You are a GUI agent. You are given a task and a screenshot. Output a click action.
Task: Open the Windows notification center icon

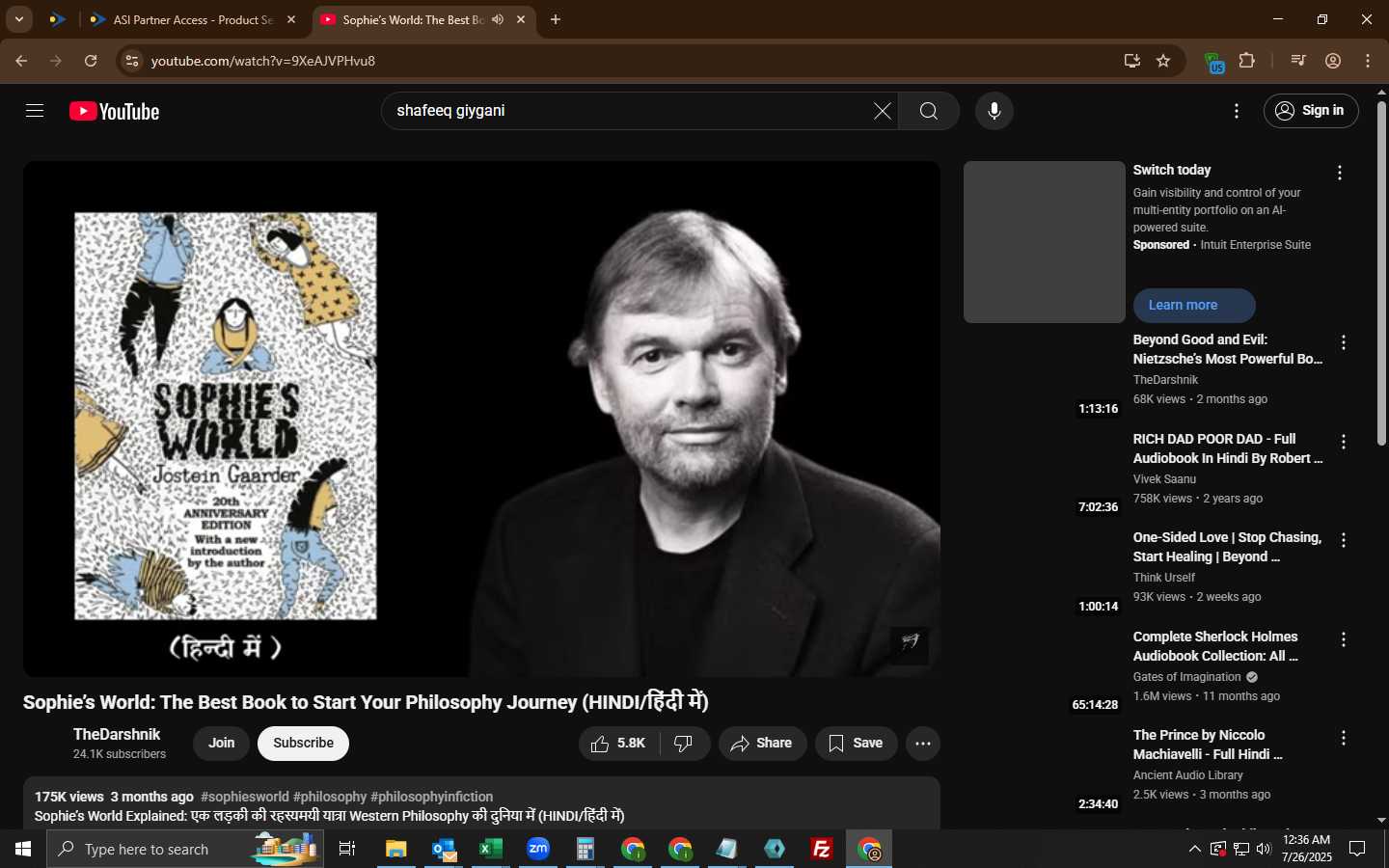[x=1357, y=849]
